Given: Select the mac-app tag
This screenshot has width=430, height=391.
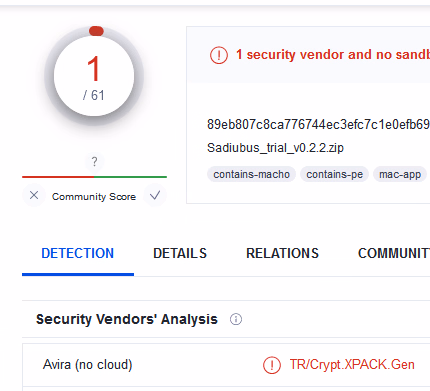Looking at the screenshot, I should (400, 174).
